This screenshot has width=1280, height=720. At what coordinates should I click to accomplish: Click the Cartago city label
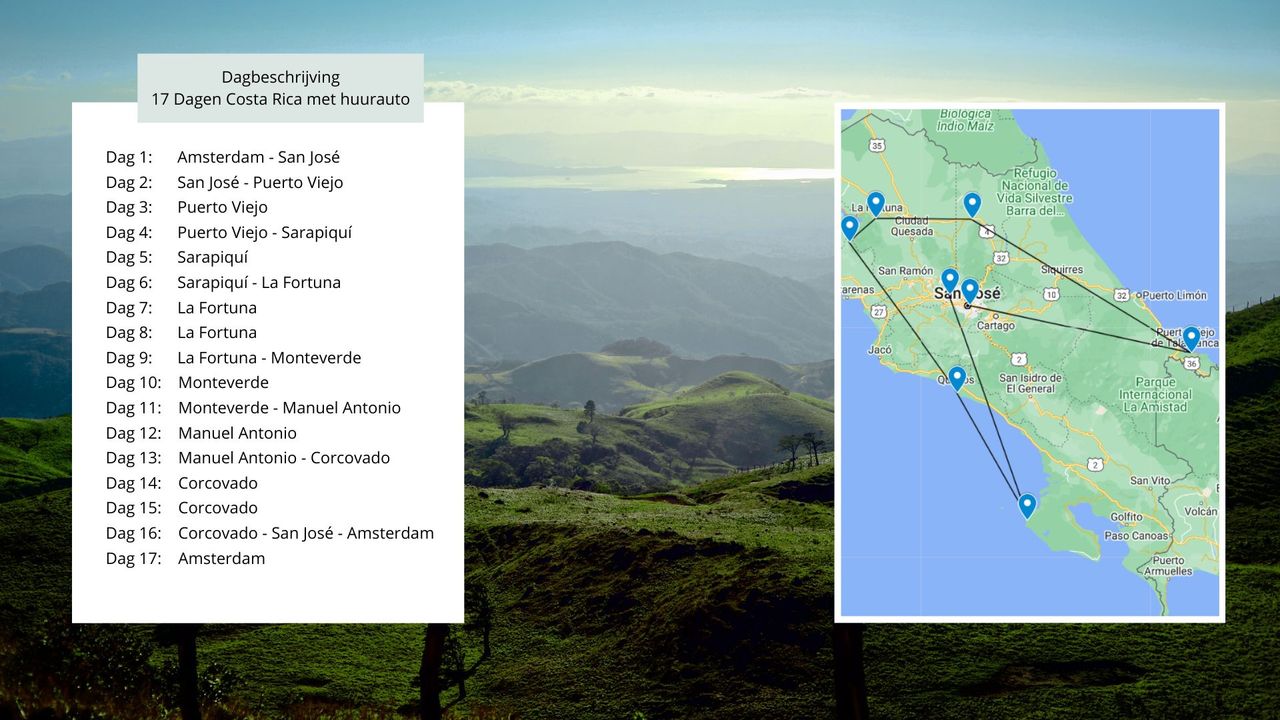click(995, 325)
